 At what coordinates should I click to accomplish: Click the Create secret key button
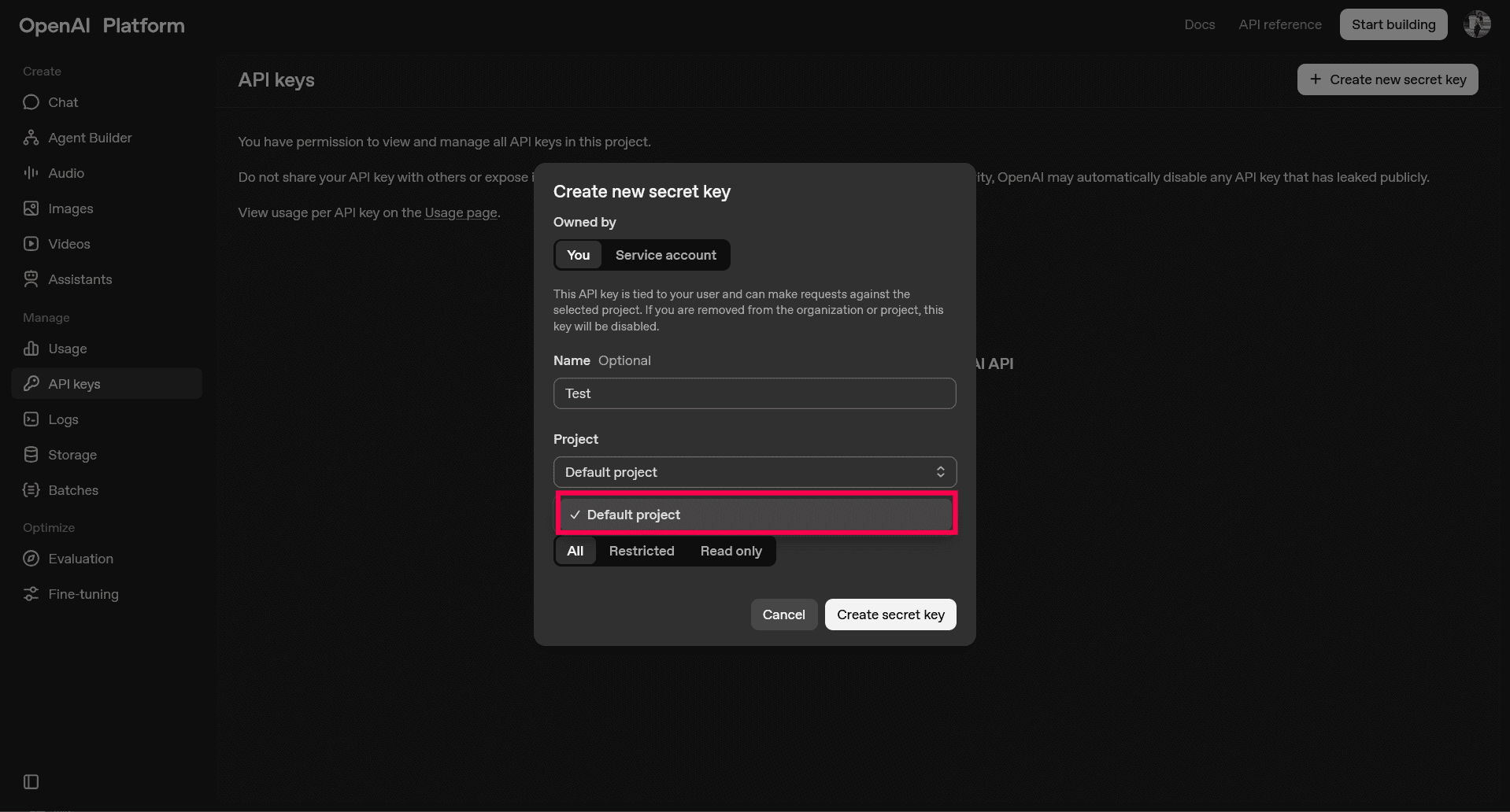890,615
